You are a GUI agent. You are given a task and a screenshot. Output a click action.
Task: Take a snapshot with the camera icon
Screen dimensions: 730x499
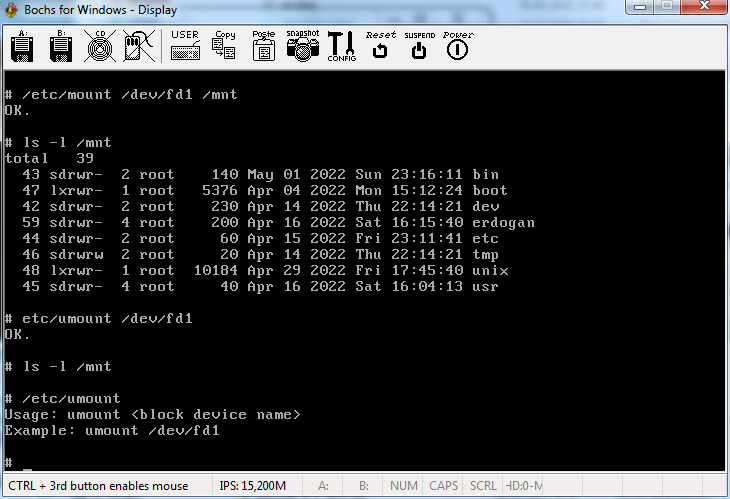tap(302, 46)
